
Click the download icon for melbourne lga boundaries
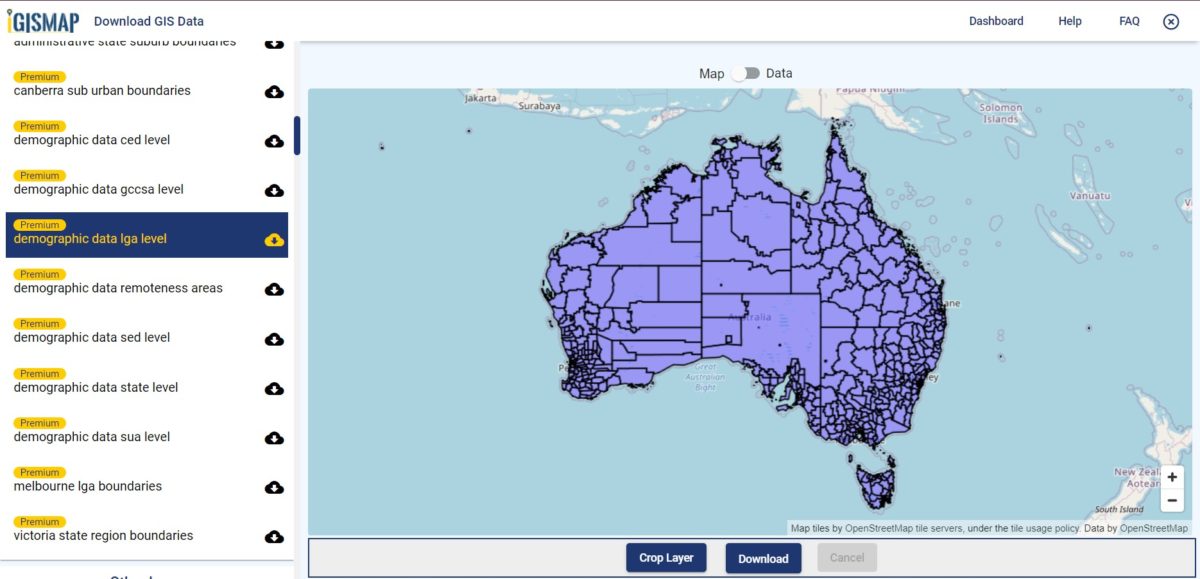pyautogui.click(x=273, y=487)
